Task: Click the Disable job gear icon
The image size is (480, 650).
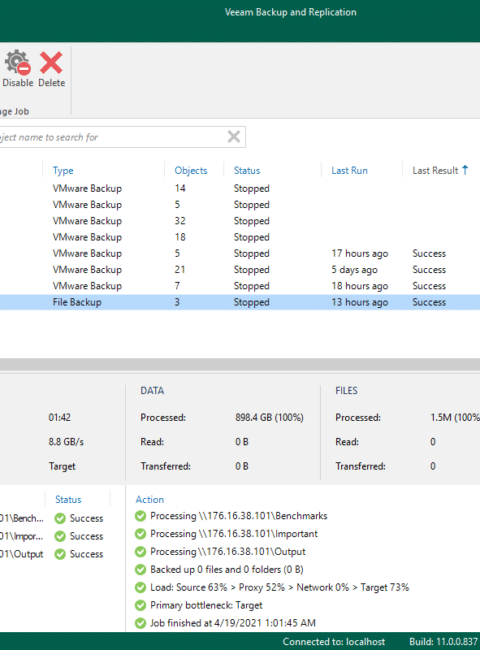Action: 17,63
